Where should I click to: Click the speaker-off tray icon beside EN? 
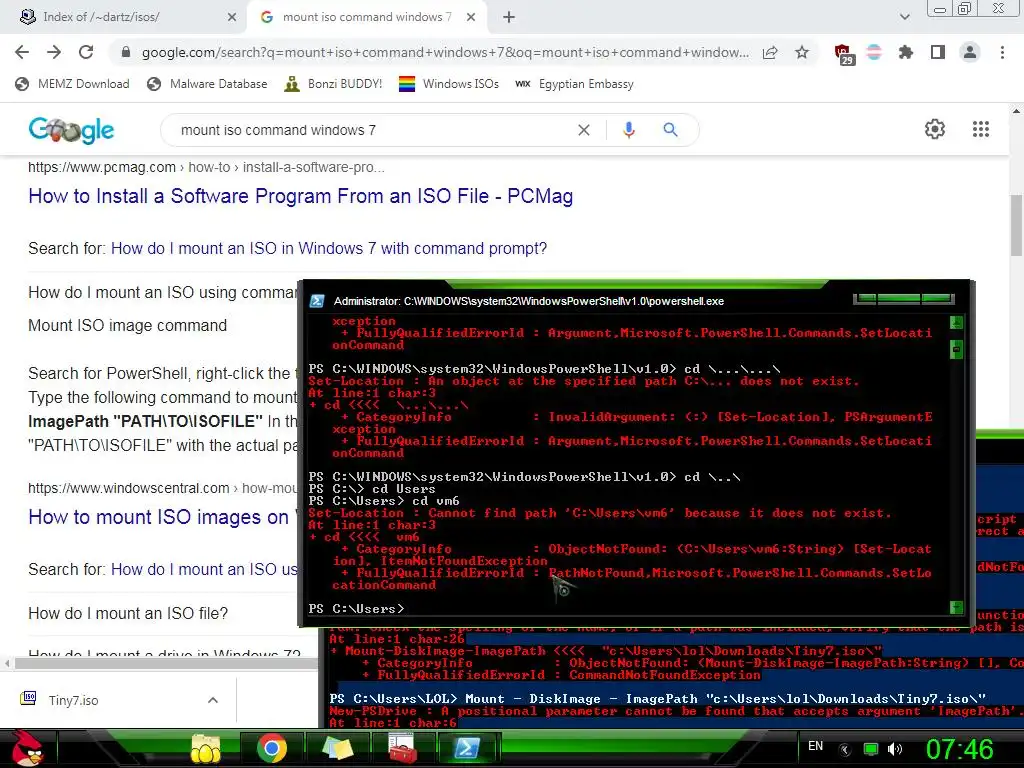pos(845,749)
